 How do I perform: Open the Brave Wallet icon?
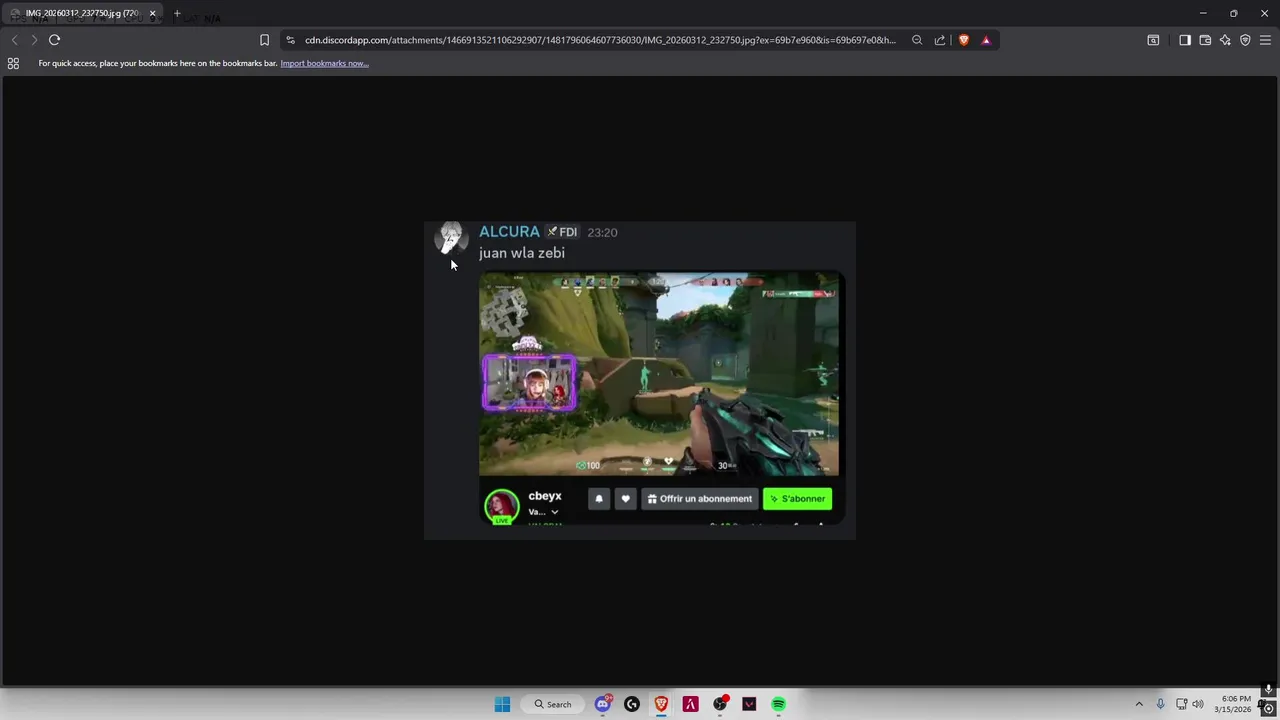click(x=1205, y=40)
